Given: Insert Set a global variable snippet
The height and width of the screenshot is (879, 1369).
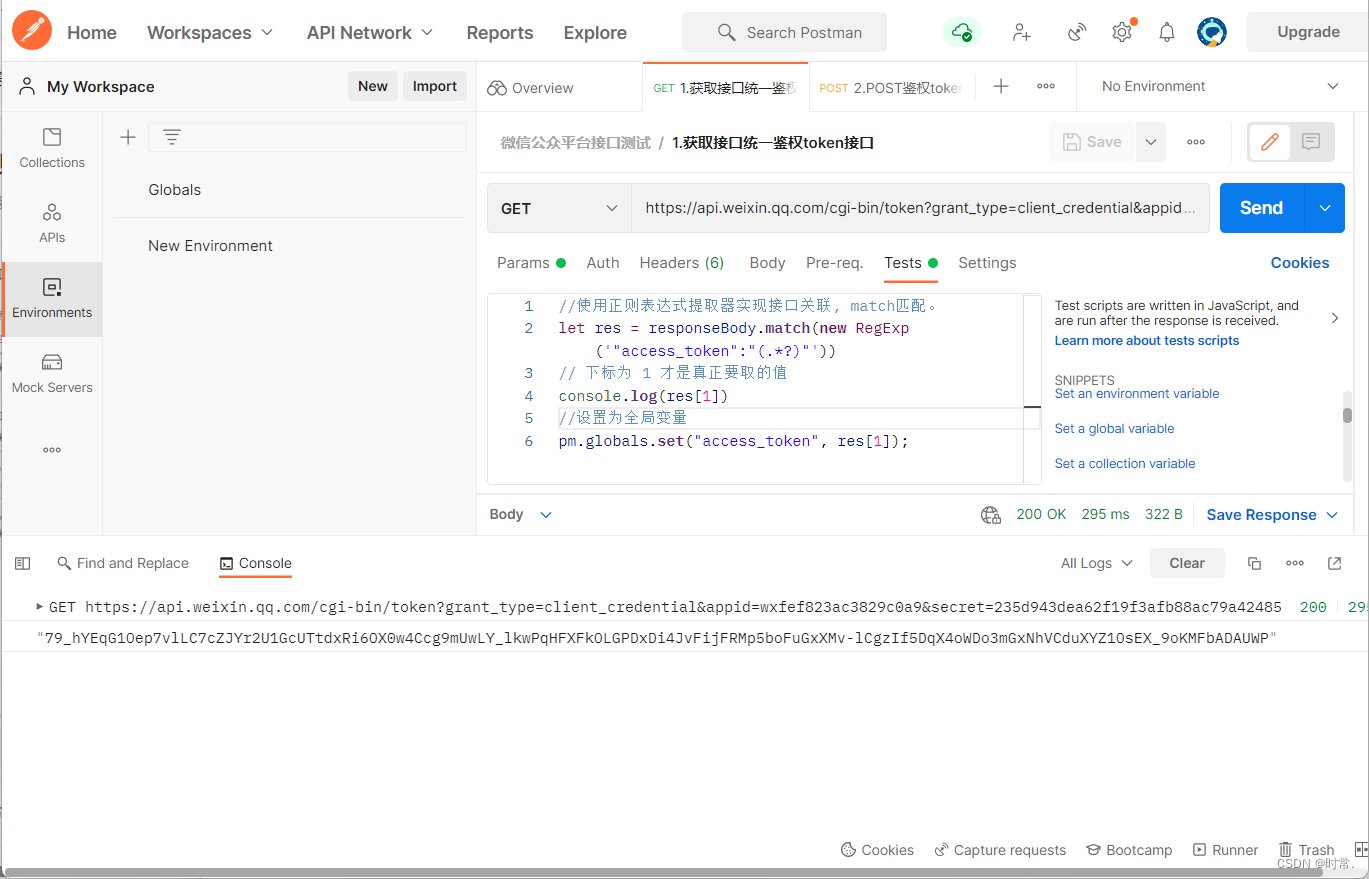Looking at the screenshot, I should (x=1115, y=429).
